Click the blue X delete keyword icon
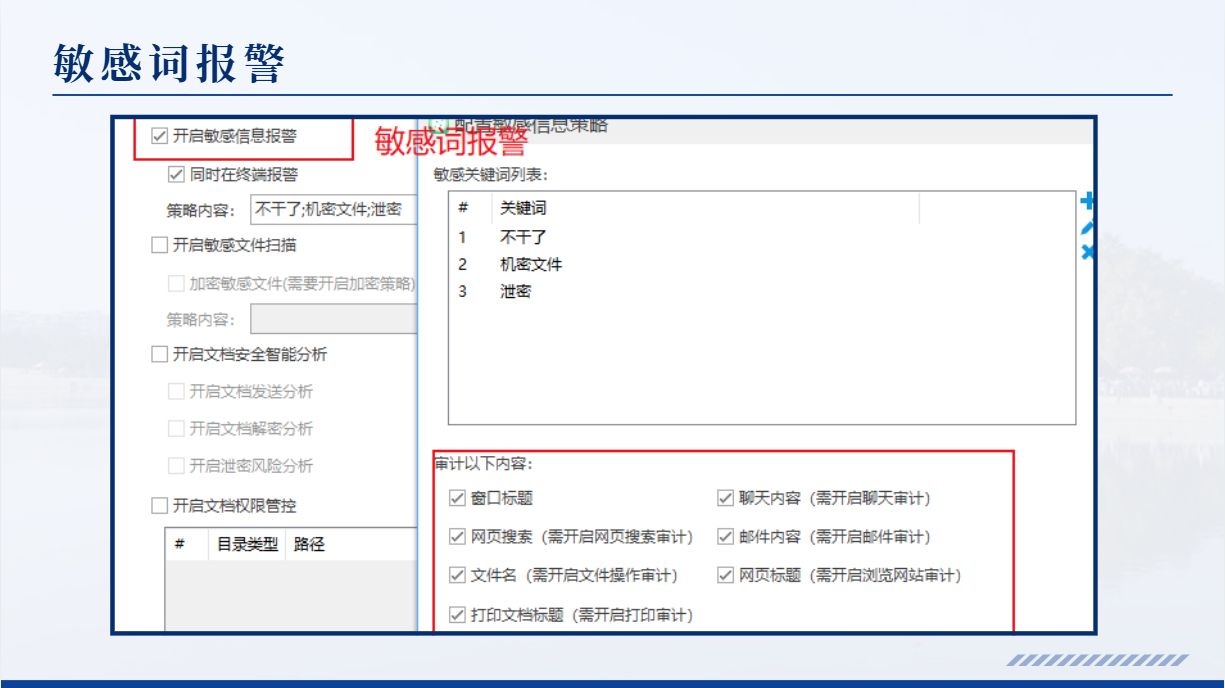 pyautogui.click(x=1088, y=253)
